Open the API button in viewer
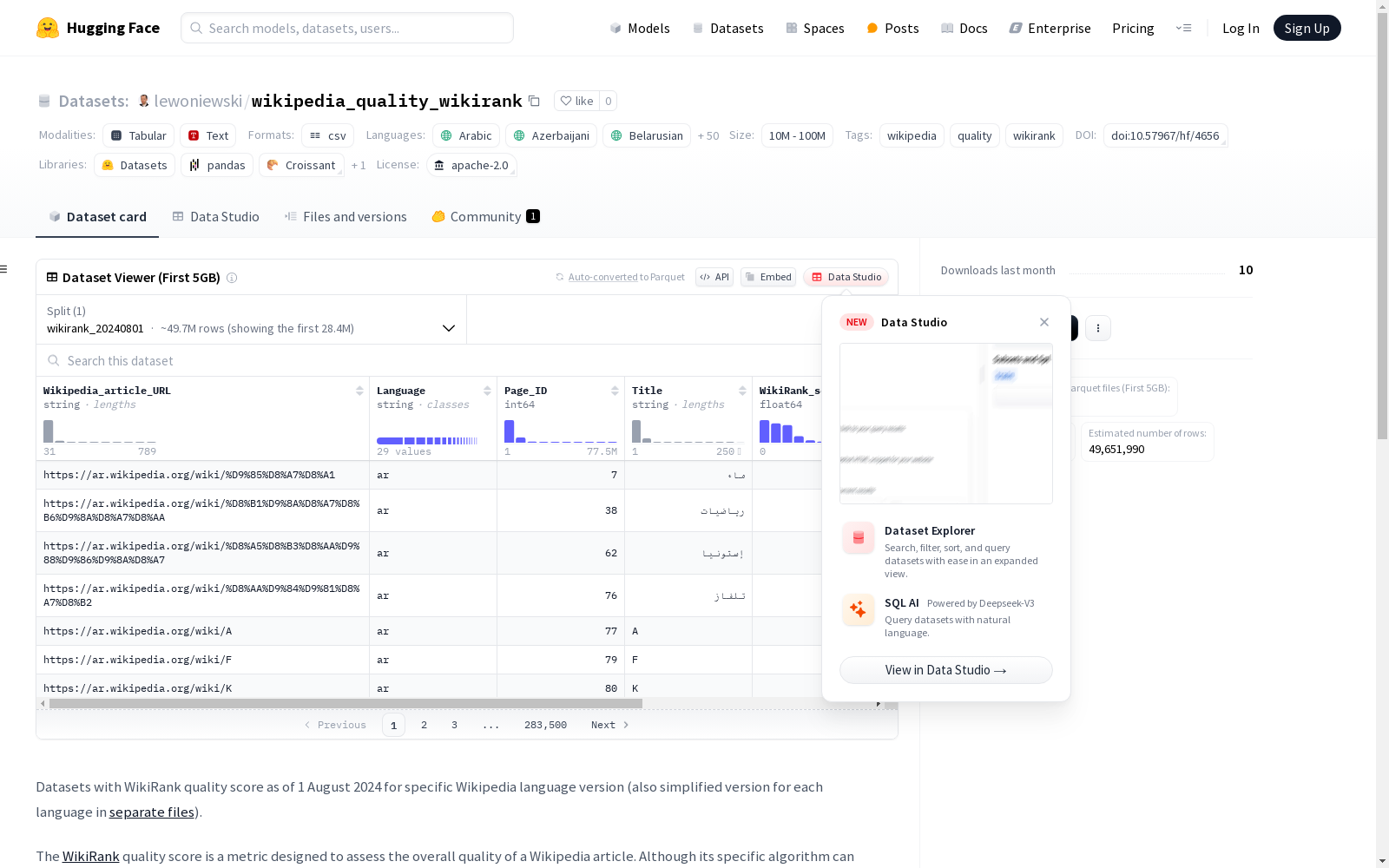The width and height of the screenshot is (1389, 868). tap(714, 277)
